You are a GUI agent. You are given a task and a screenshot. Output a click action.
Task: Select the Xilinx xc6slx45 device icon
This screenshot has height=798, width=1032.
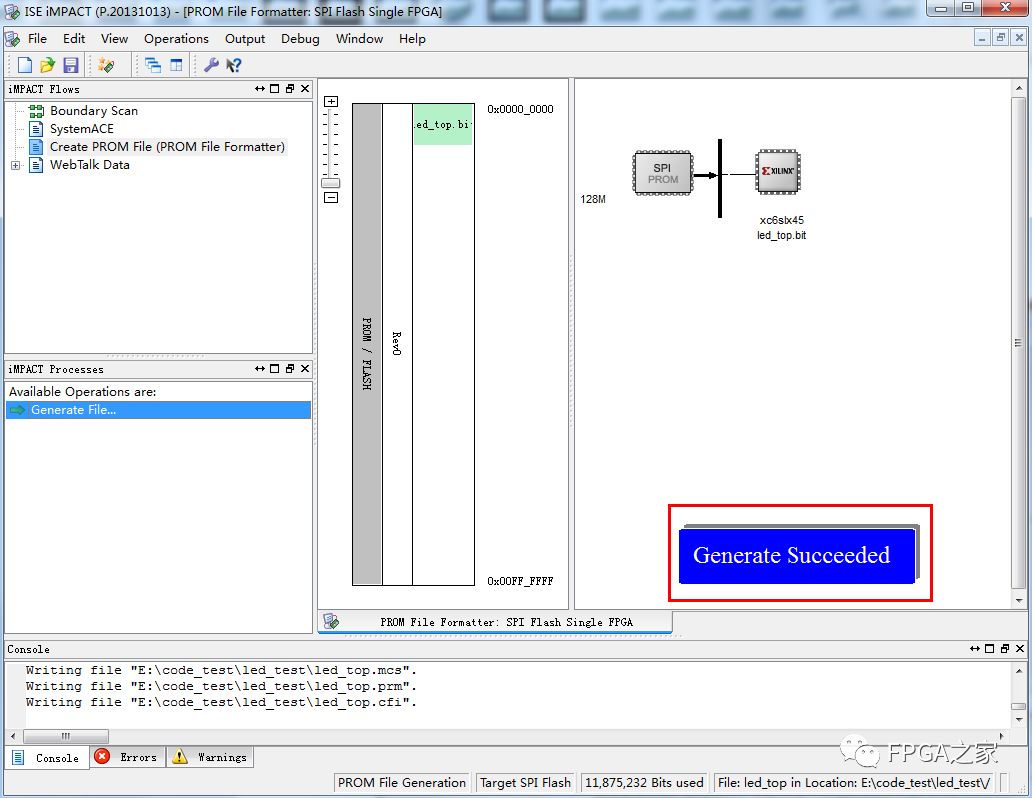[778, 172]
